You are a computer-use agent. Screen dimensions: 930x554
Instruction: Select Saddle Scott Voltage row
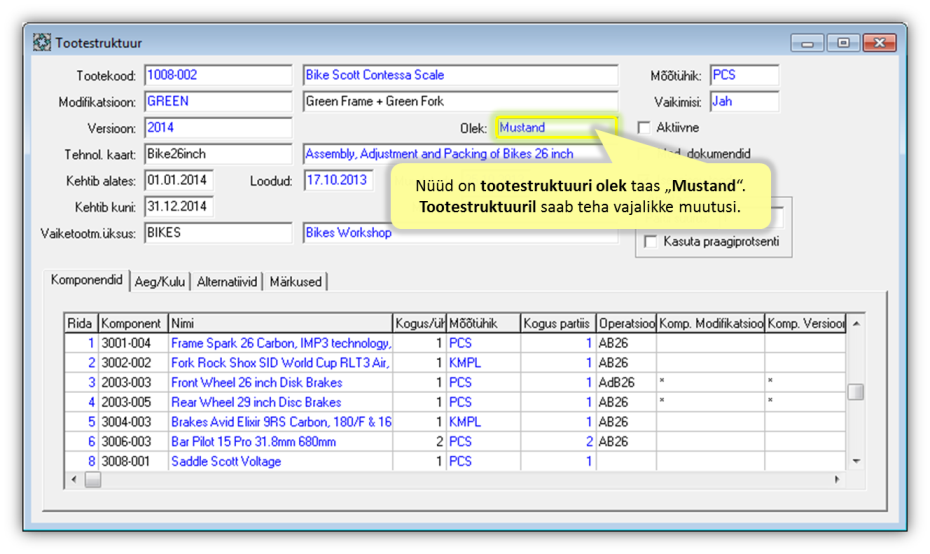[455, 461]
